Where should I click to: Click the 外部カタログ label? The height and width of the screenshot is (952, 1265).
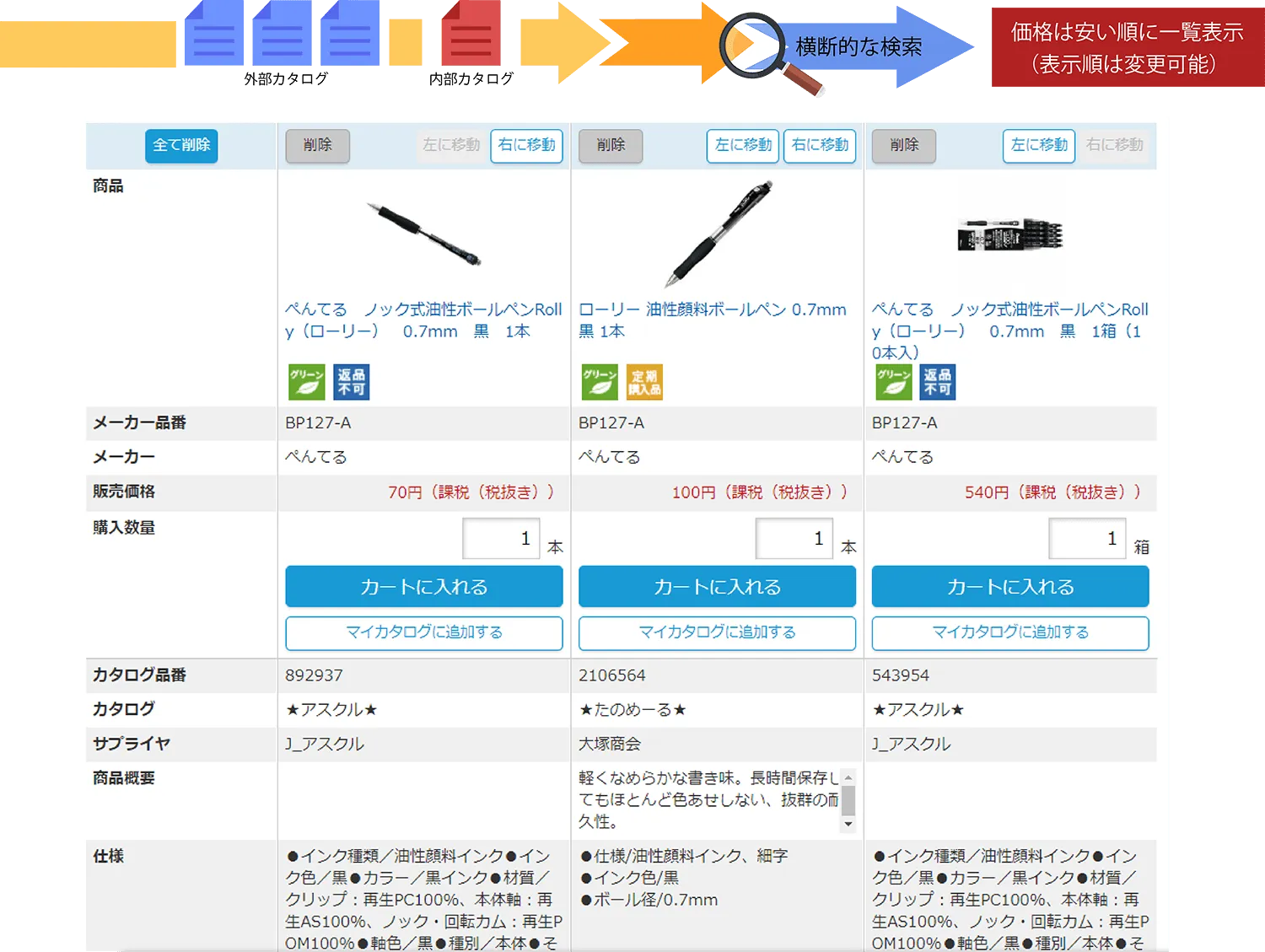coord(286,78)
